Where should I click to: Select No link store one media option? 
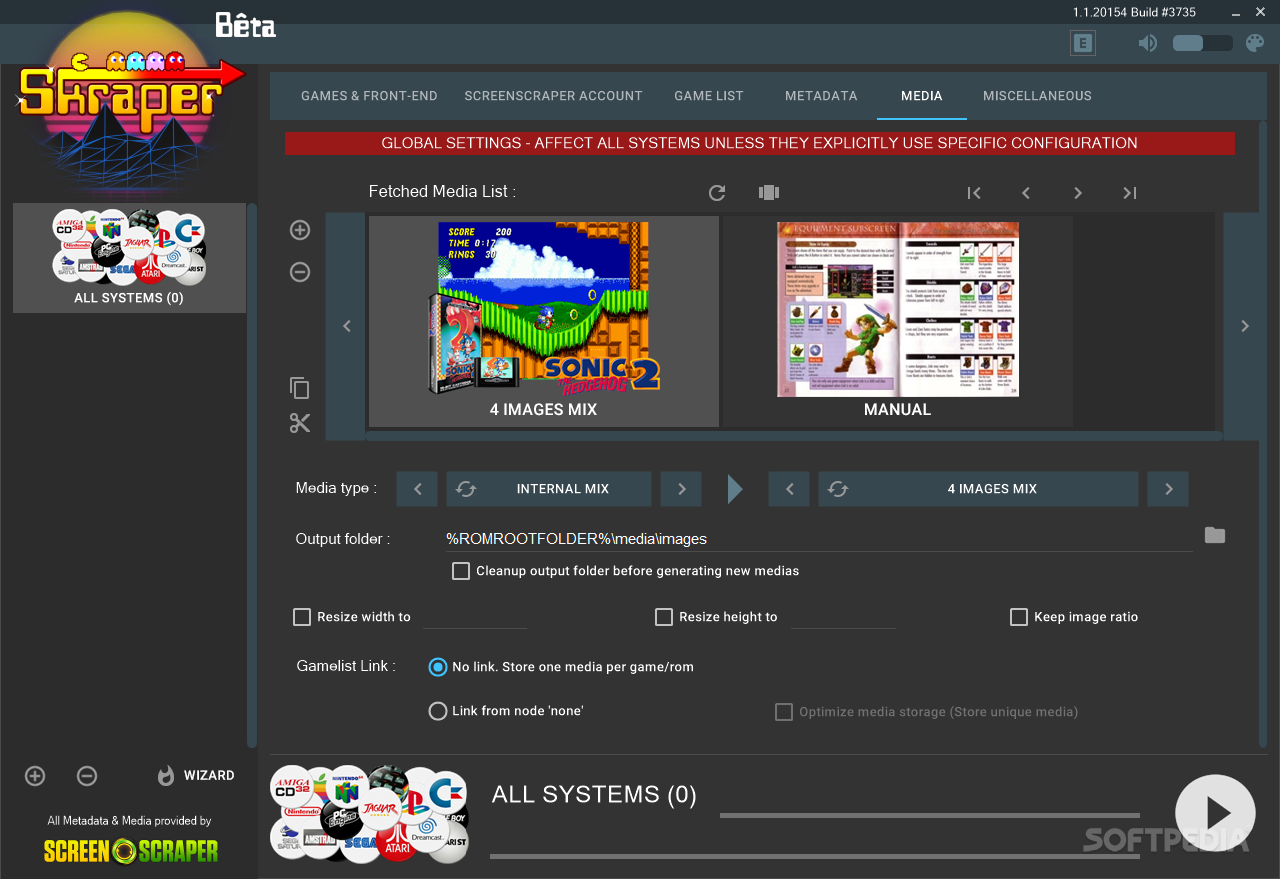438,667
